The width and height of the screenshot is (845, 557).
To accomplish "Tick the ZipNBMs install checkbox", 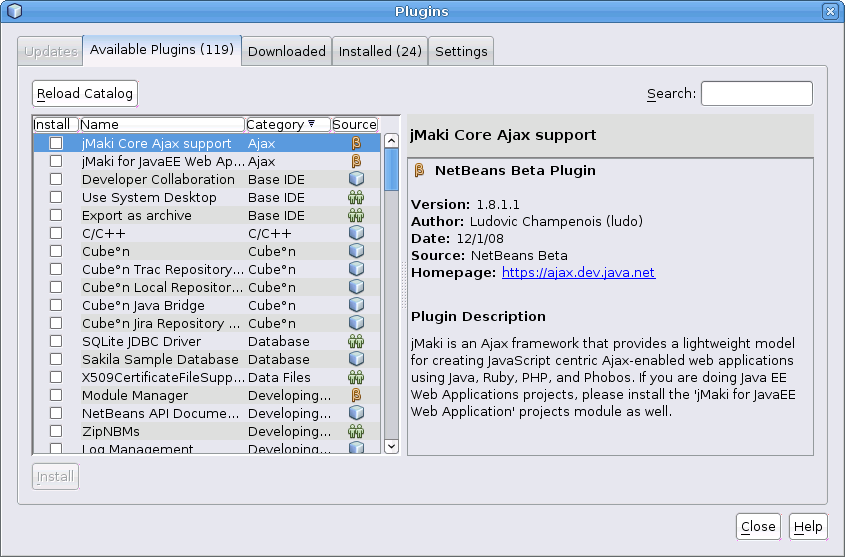I will point(56,431).
